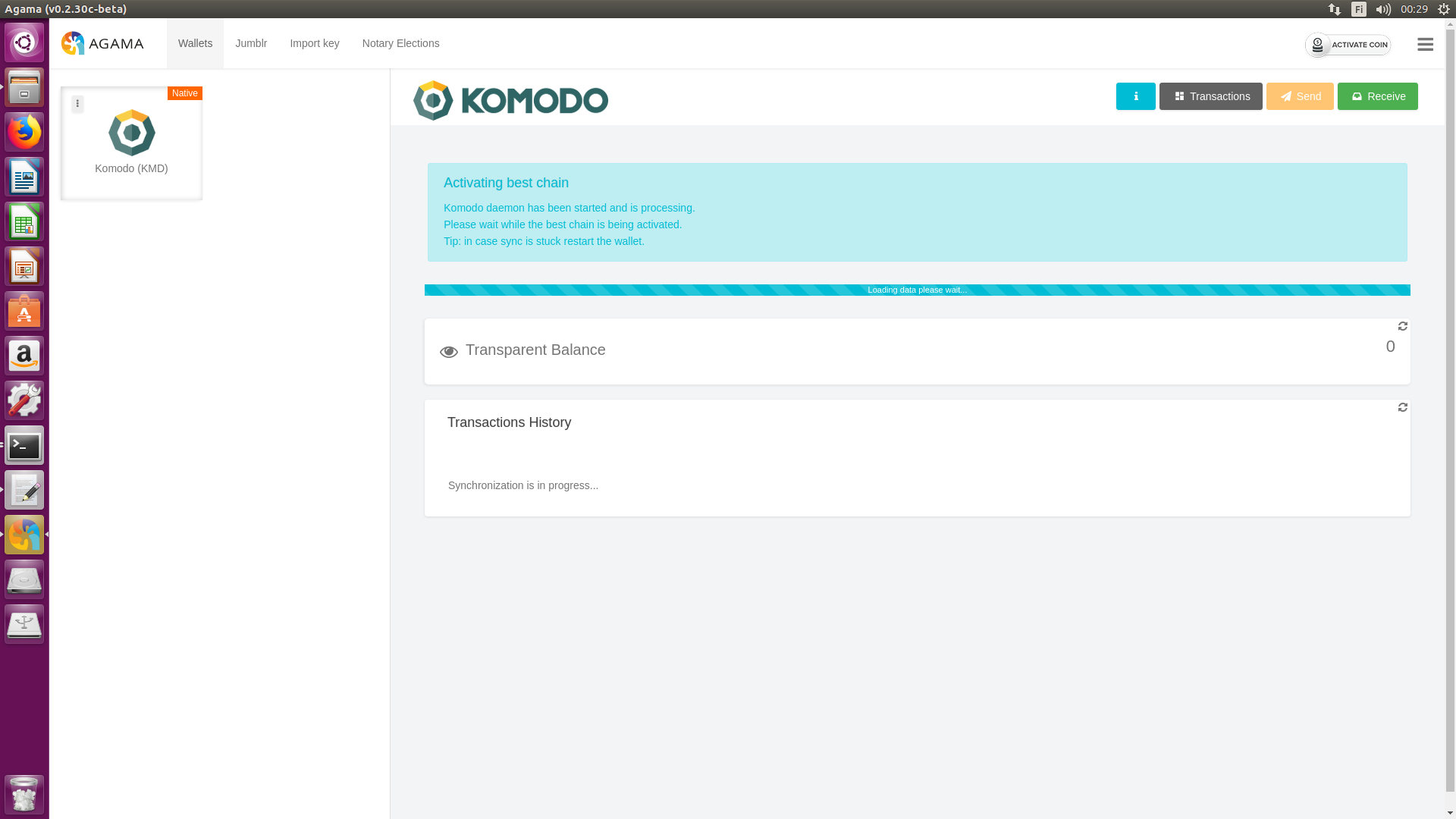Refresh the Transactions History panel
Viewport: 1456px width, 819px height.
pos(1402,407)
